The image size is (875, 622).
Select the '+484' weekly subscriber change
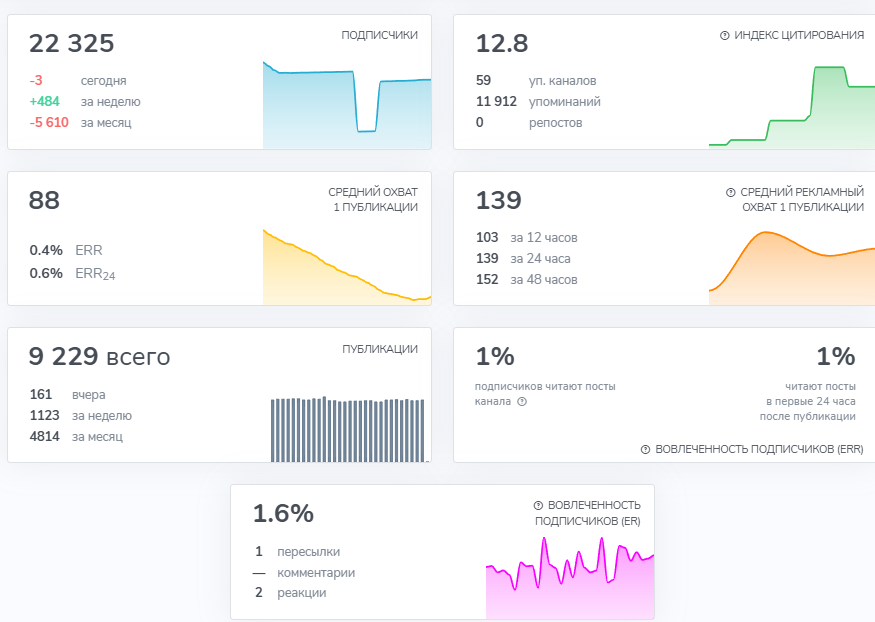tap(45, 102)
